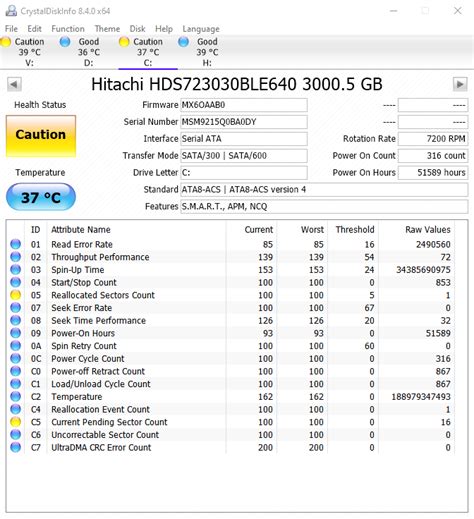Select the C: drive tab
The height and width of the screenshot is (519, 474).
[148, 52]
